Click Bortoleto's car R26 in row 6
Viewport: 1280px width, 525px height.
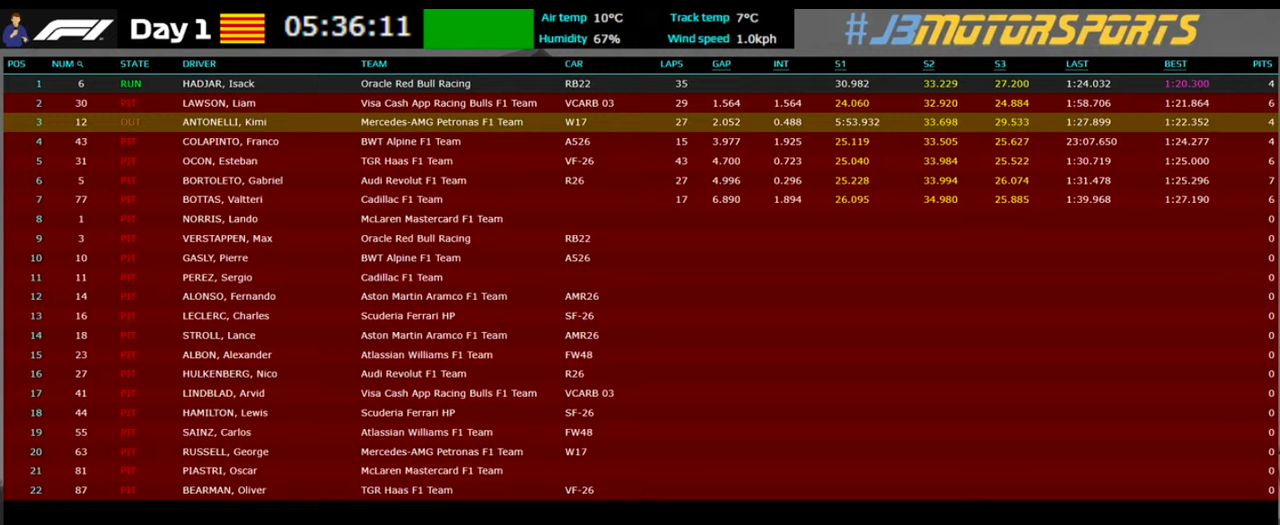574,181
